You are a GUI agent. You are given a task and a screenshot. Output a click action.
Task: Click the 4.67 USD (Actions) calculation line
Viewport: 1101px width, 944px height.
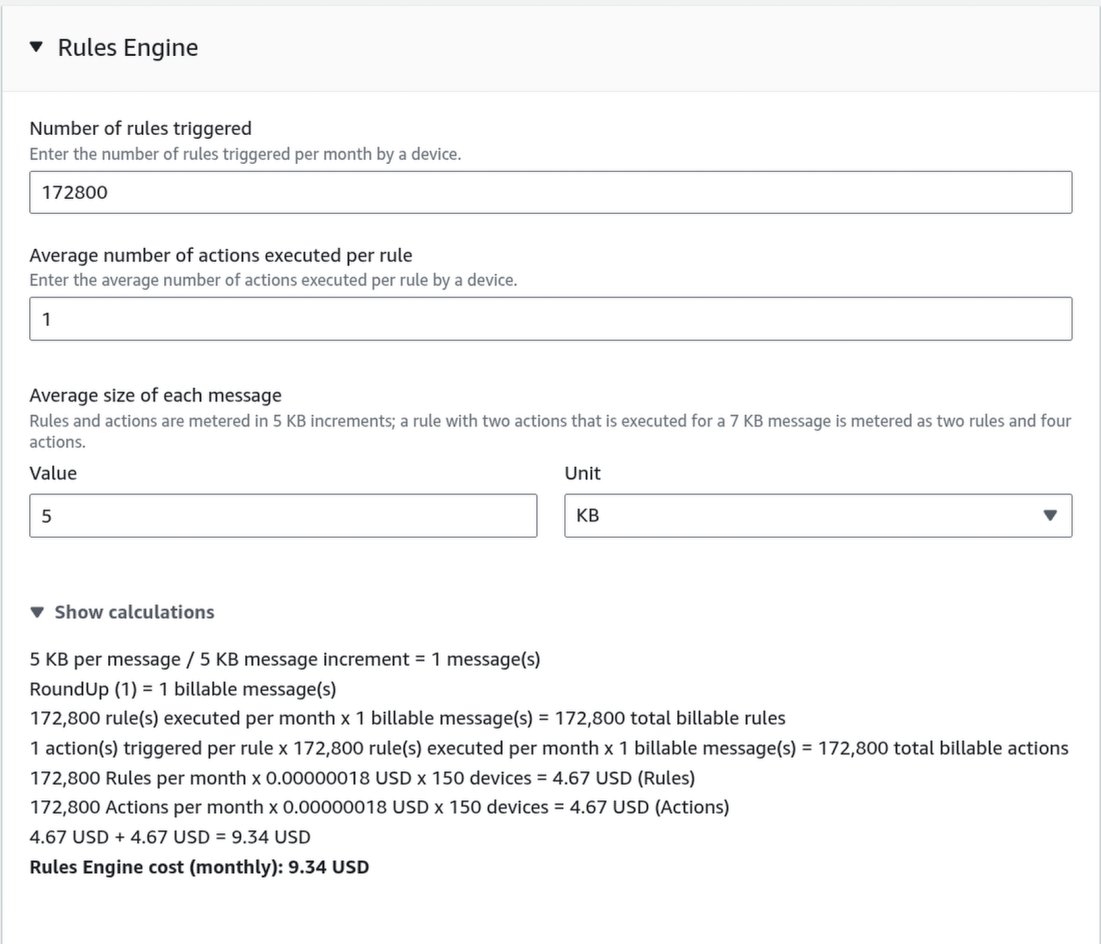point(379,806)
